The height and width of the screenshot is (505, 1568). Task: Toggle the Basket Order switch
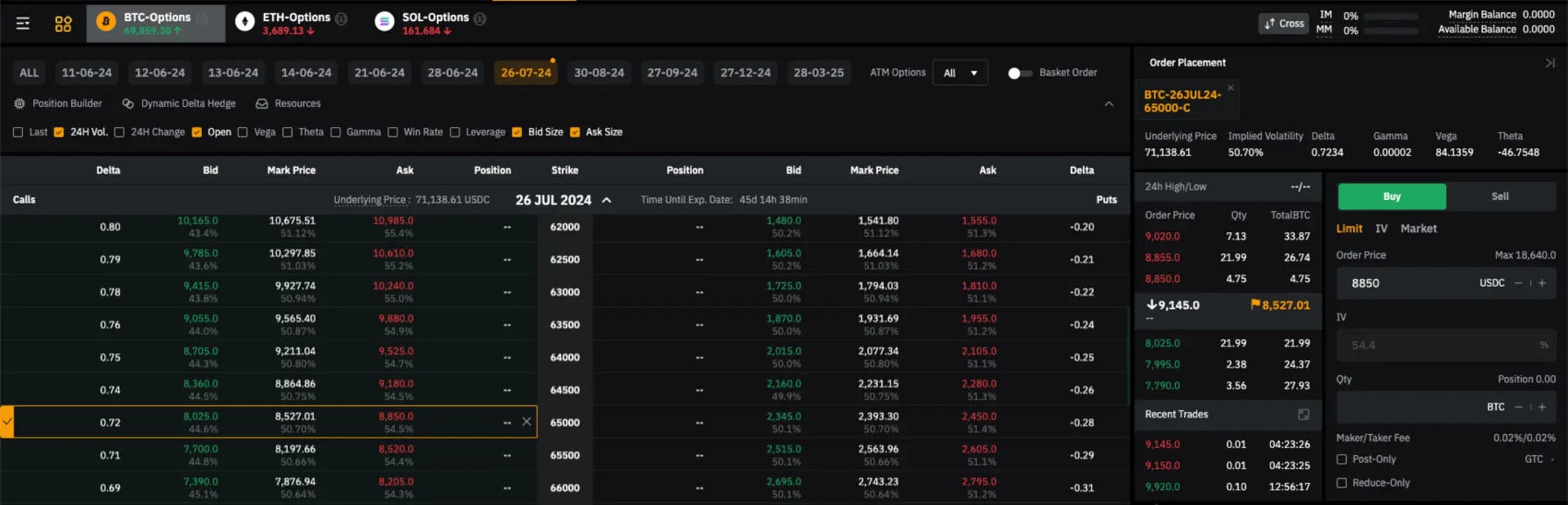point(1020,73)
